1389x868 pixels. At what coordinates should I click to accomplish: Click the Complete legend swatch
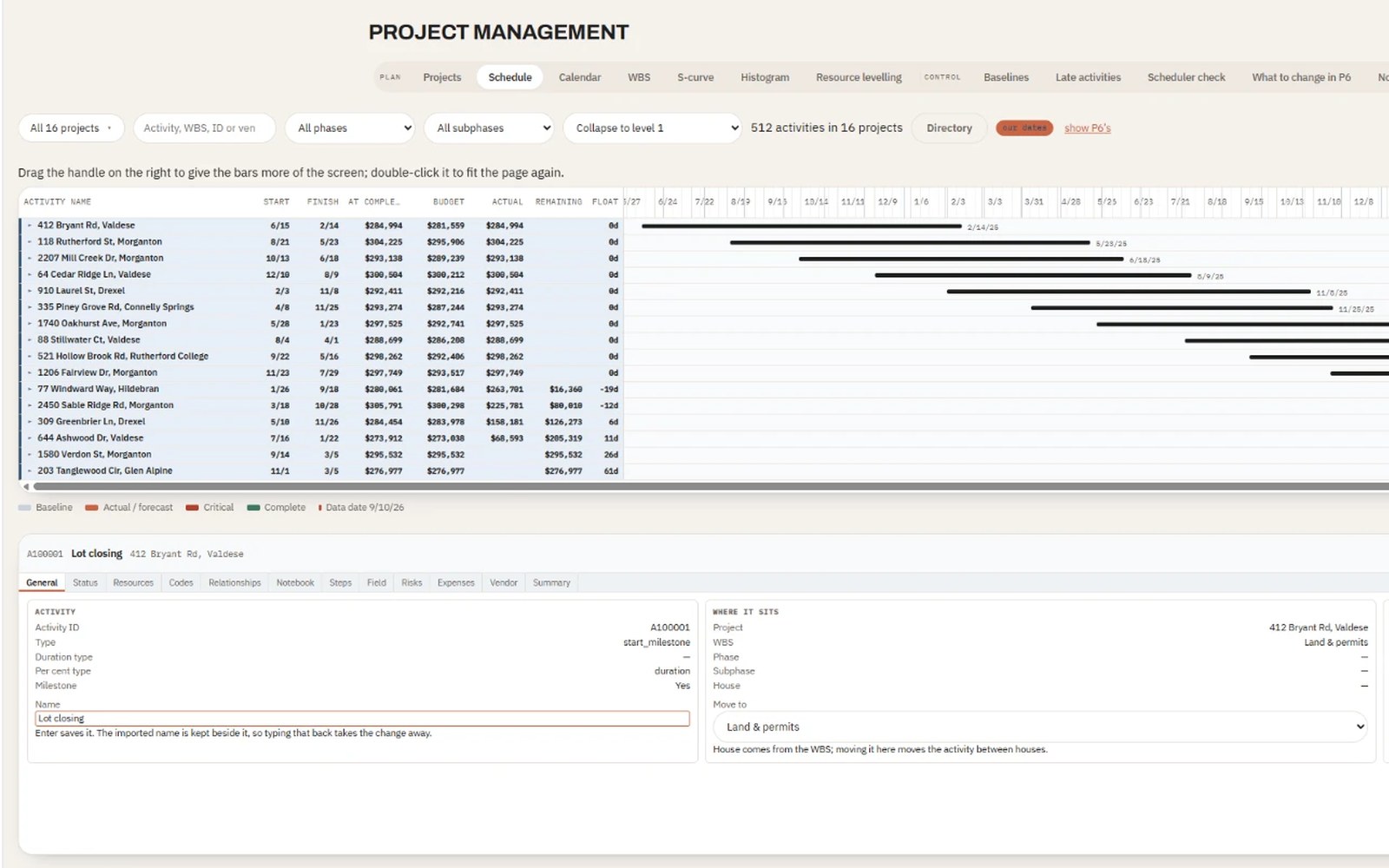click(x=253, y=508)
